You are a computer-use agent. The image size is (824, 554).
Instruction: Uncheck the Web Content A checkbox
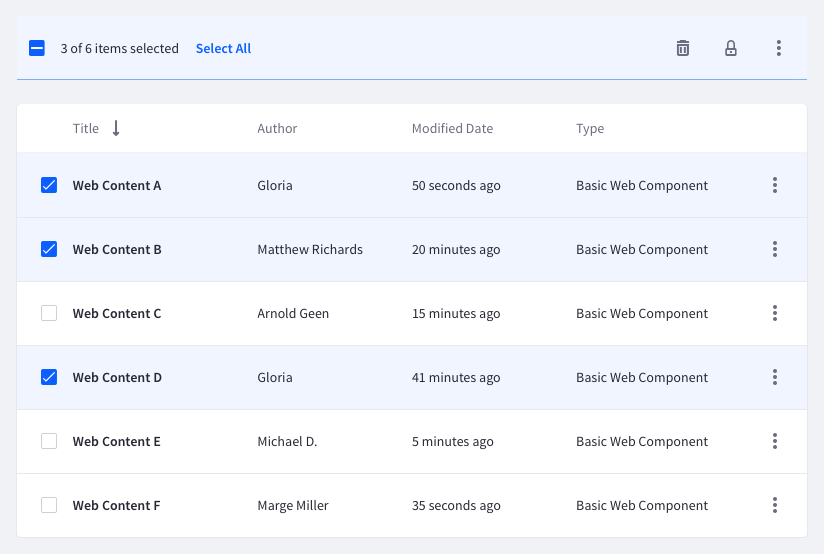(49, 185)
